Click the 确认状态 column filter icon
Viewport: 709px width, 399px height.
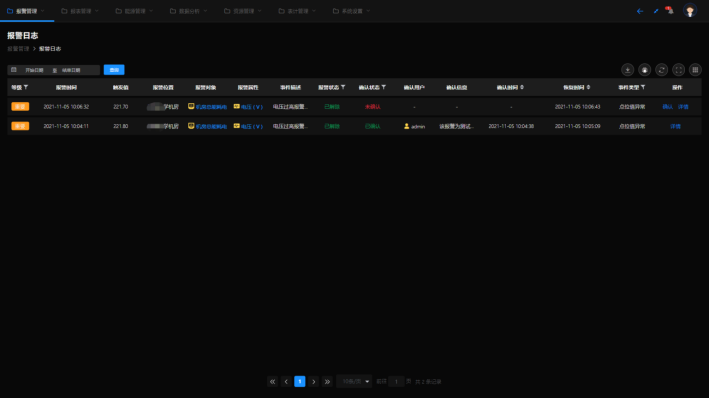tap(384, 87)
